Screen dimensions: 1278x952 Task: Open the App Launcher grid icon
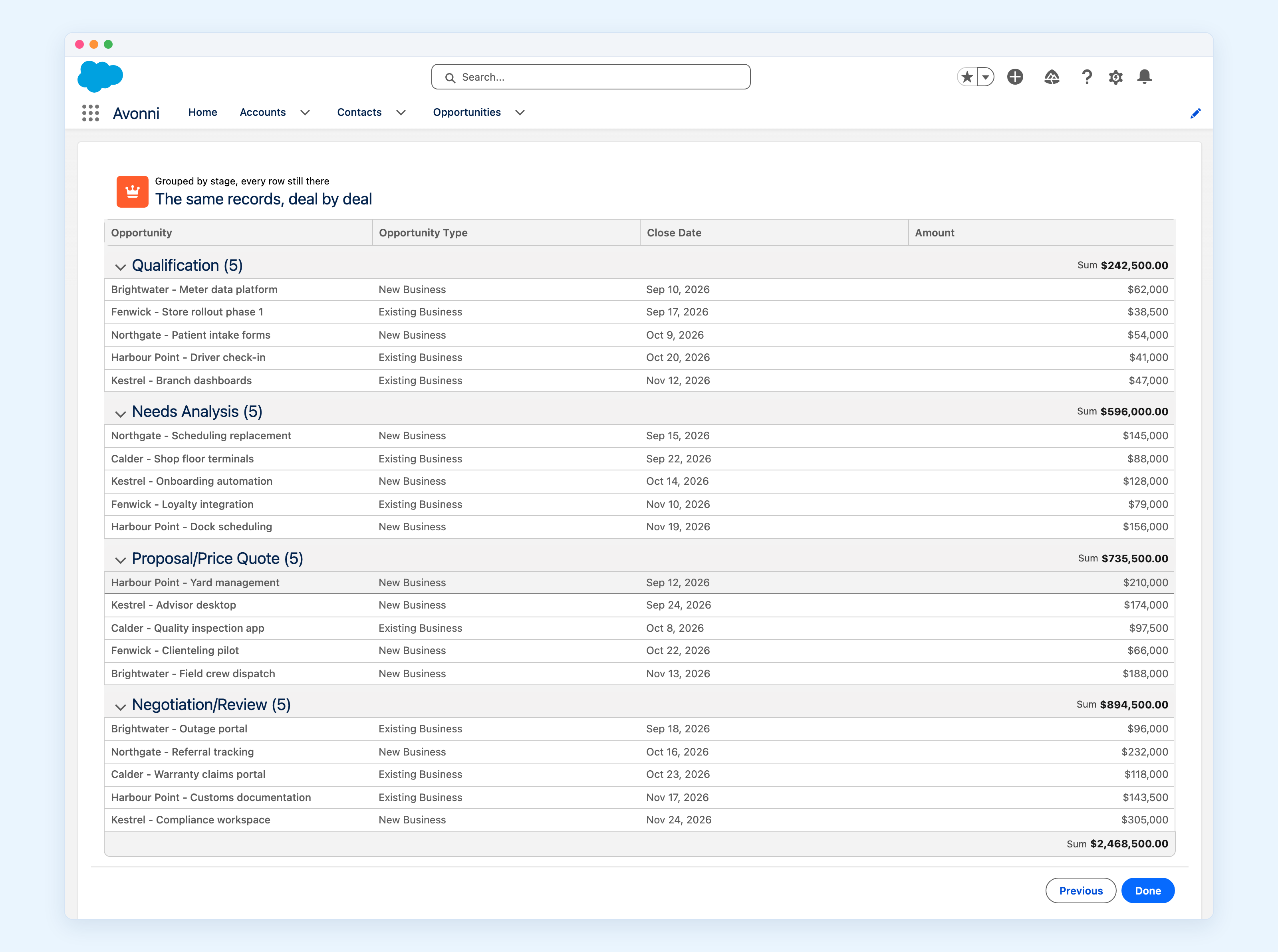tap(91, 113)
